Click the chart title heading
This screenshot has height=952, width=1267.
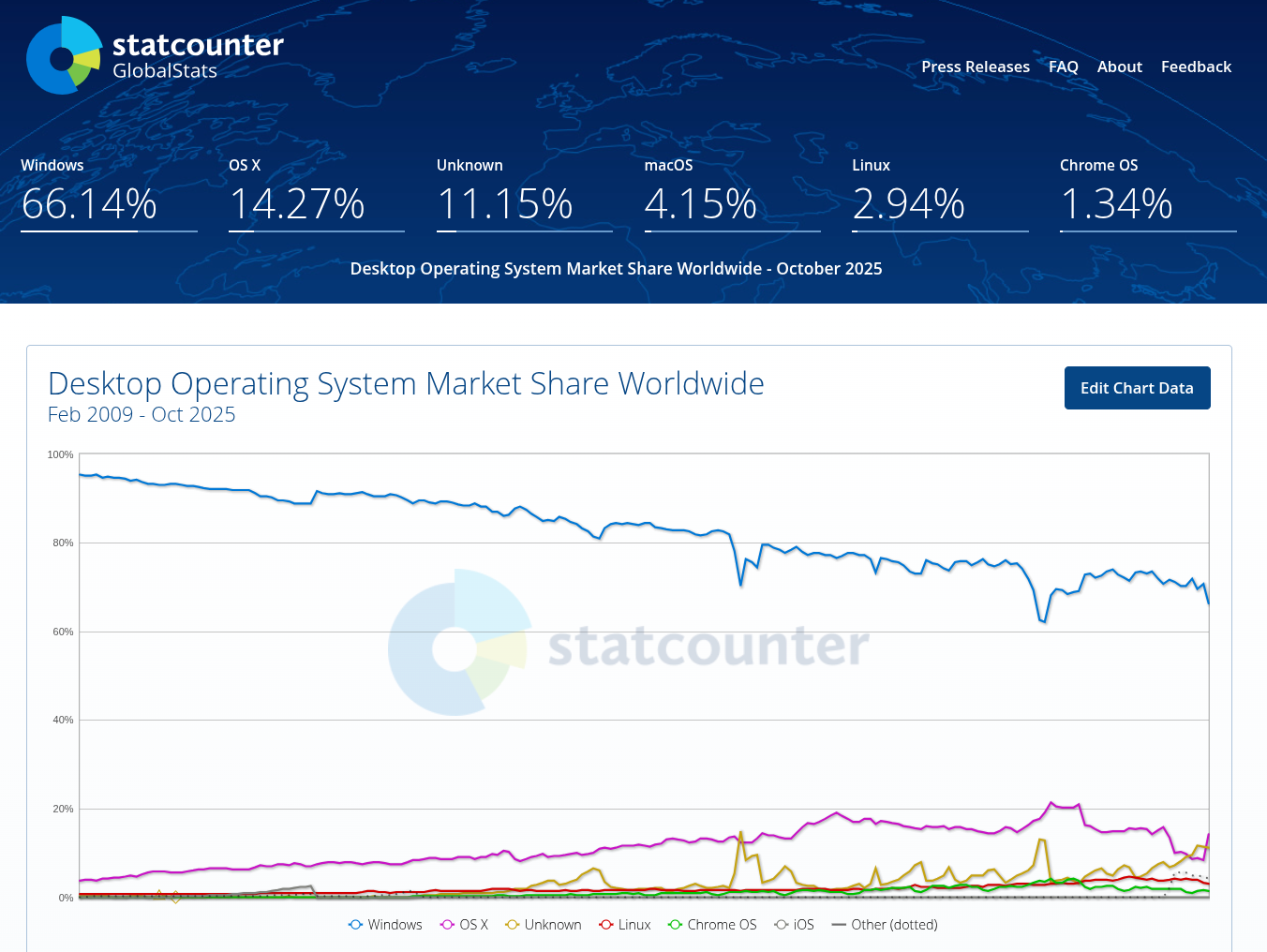point(406,384)
